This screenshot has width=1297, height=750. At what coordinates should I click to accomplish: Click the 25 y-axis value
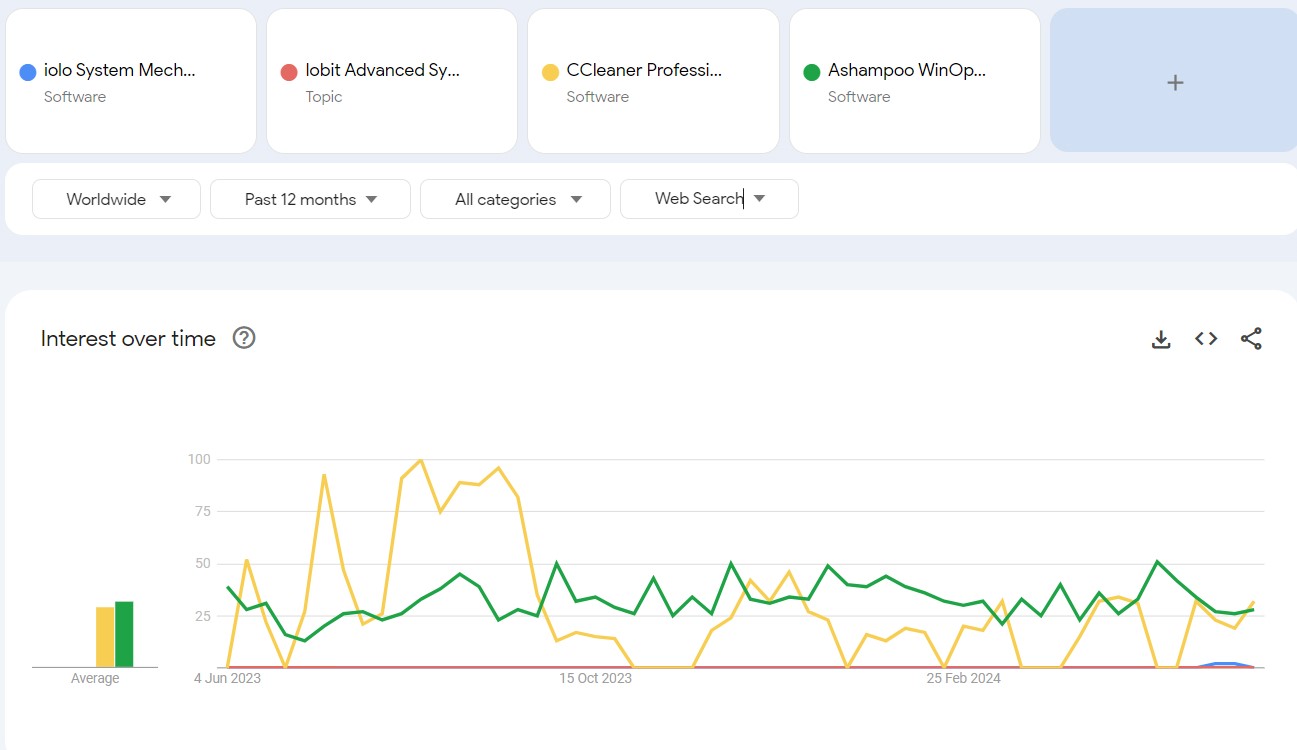pyautogui.click(x=203, y=615)
